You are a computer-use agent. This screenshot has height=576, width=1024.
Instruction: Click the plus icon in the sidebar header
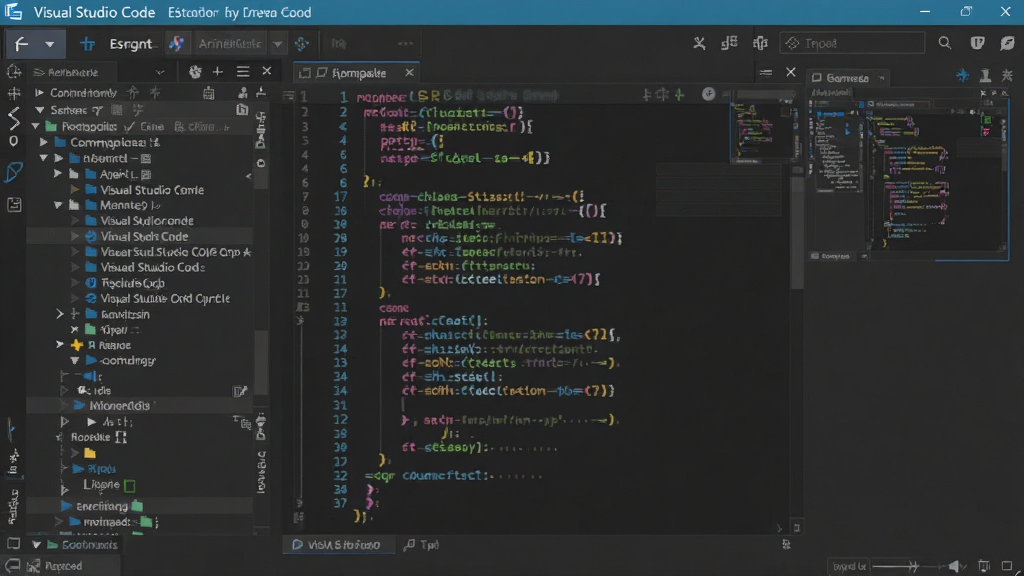pos(217,72)
